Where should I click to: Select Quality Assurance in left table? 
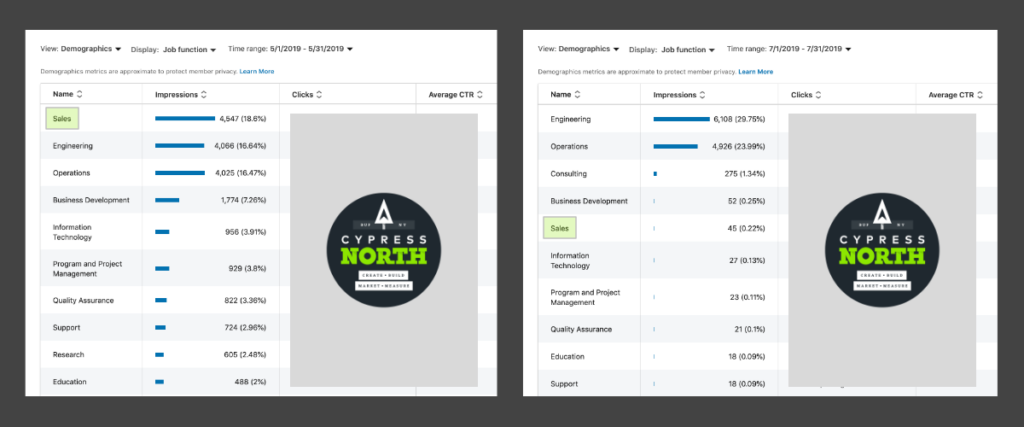[x=83, y=300]
